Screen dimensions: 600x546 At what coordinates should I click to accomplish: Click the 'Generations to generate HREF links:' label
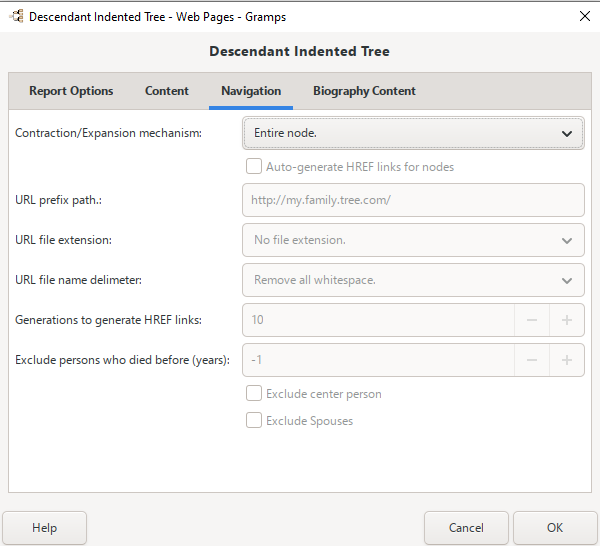(x=108, y=320)
